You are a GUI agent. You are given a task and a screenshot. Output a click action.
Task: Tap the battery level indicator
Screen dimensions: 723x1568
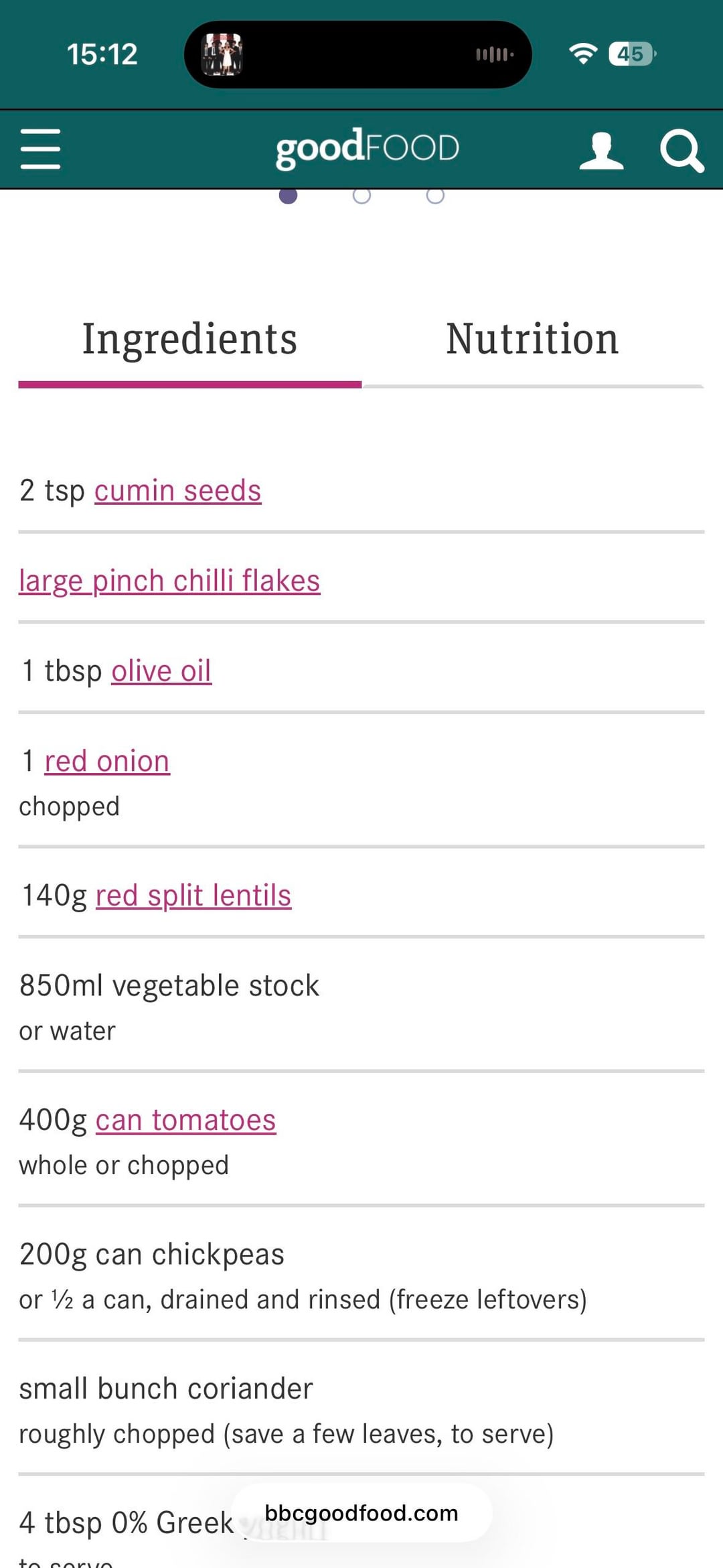click(631, 54)
